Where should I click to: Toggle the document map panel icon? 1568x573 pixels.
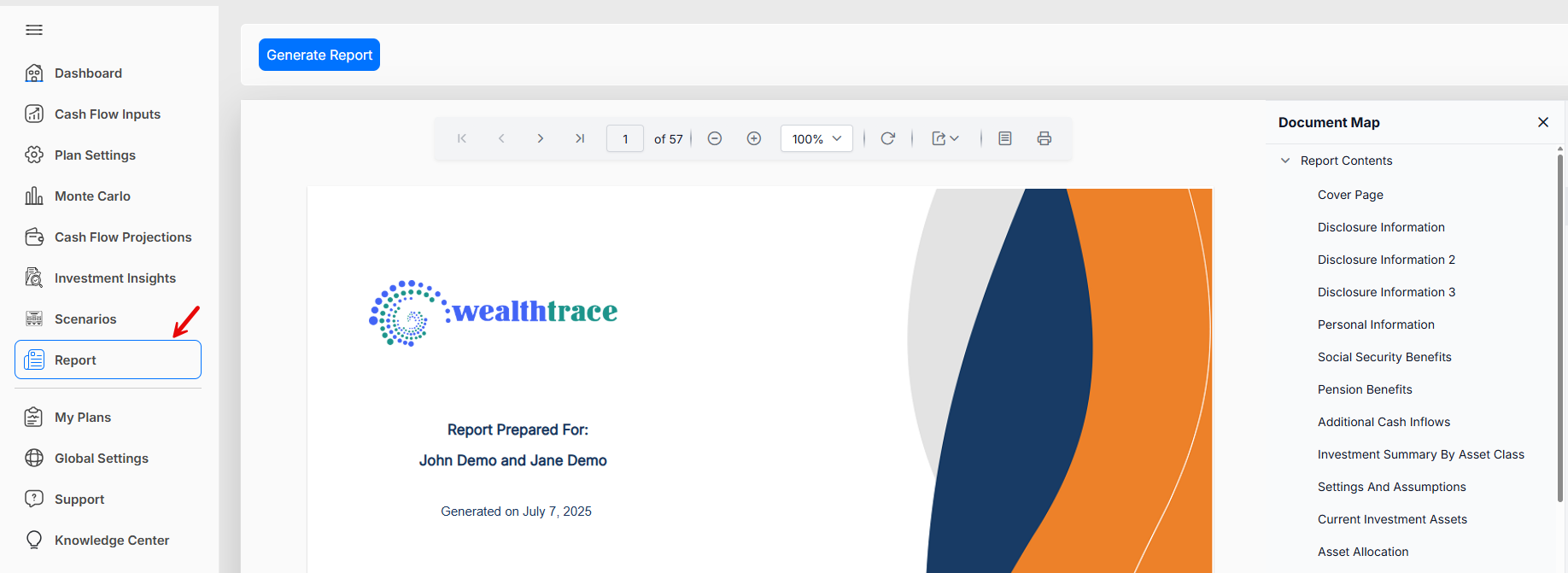pyautogui.click(x=1005, y=138)
